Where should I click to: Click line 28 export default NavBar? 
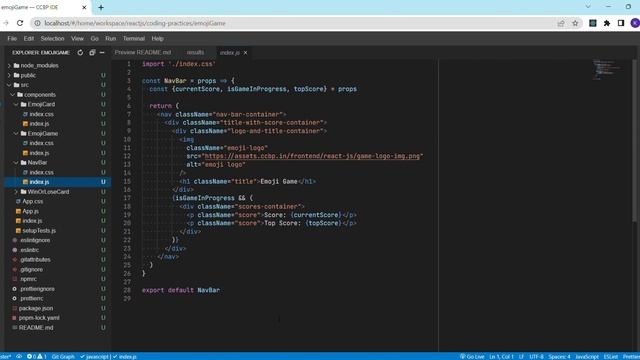181,290
